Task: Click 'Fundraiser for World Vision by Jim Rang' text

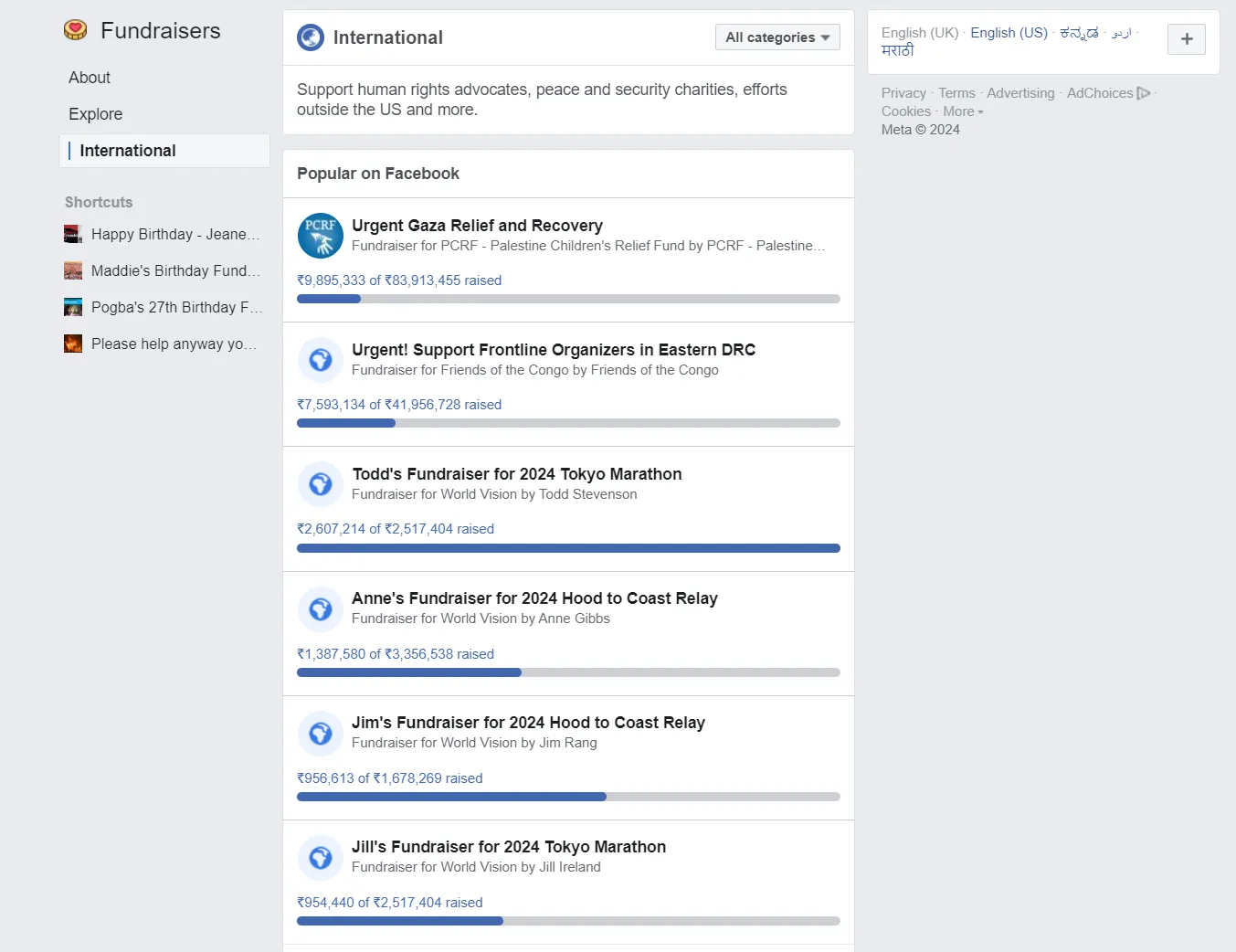Action: pyautogui.click(x=474, y=743)
